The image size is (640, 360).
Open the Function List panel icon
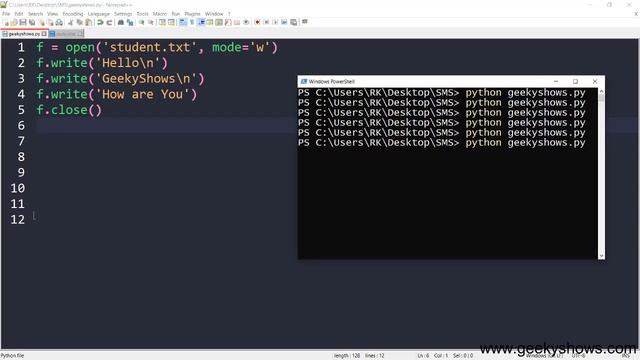point(228,22)
